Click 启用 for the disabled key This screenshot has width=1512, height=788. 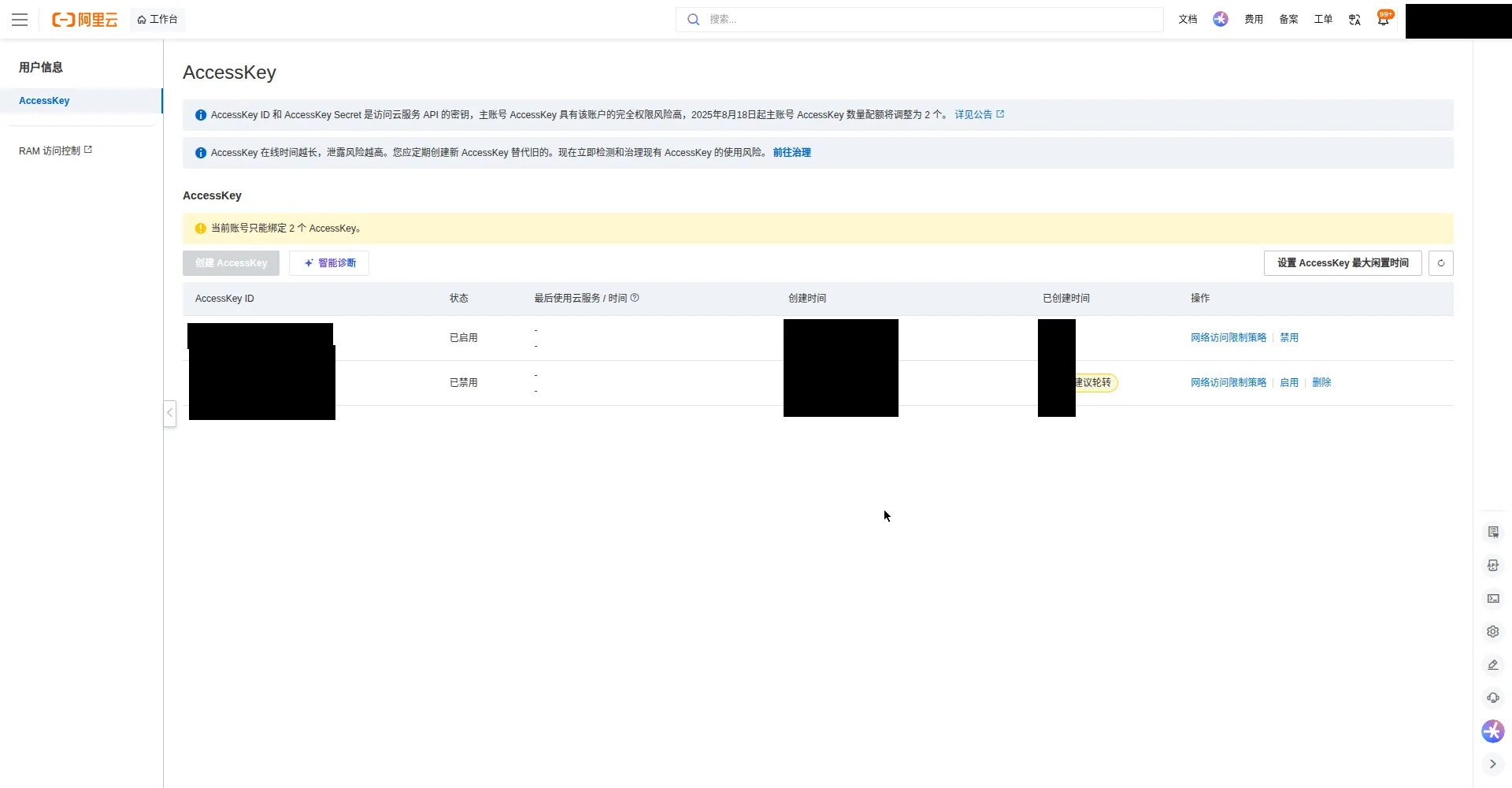[1289, 382]
